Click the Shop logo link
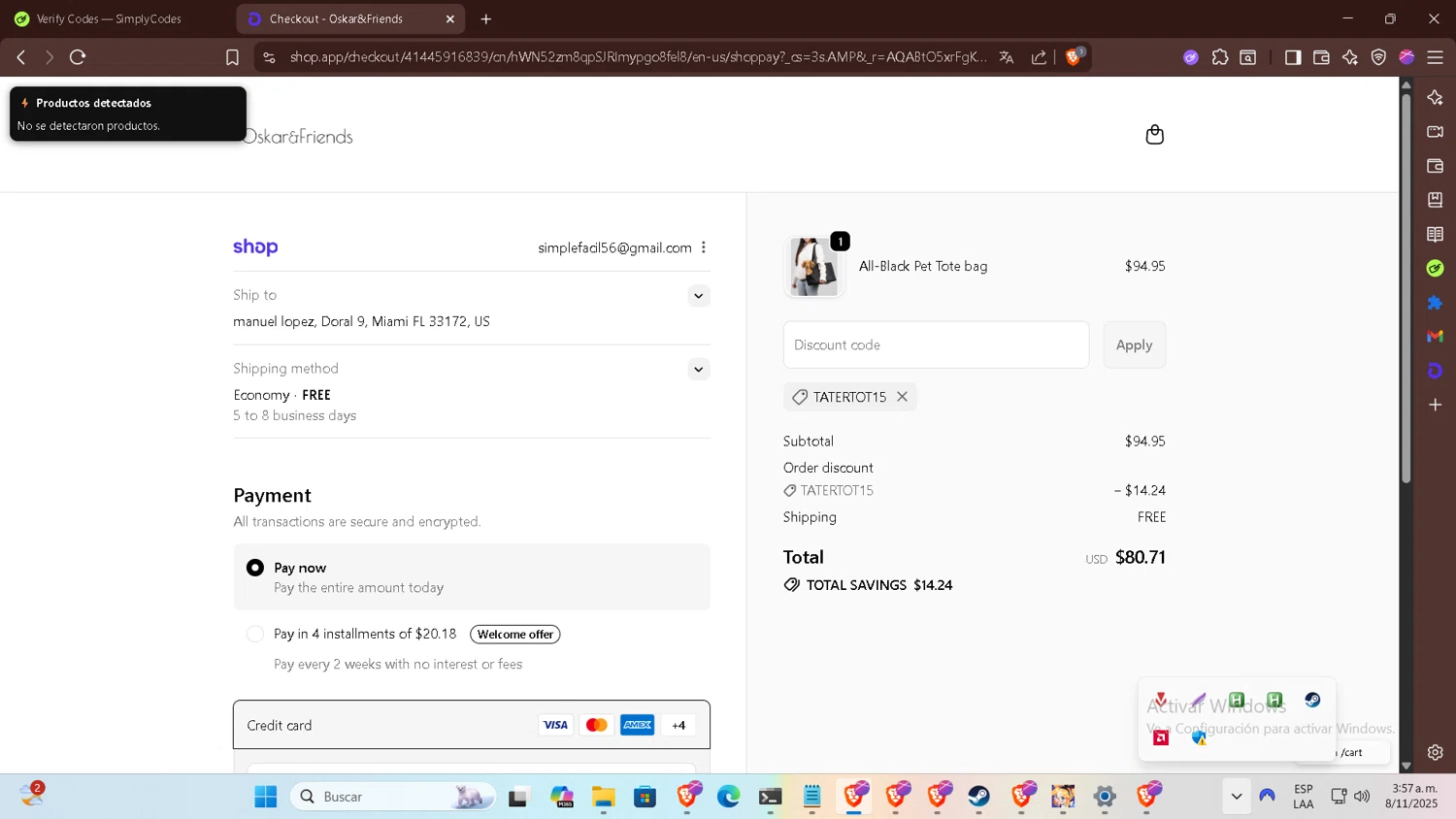The height and width of the screenshot is (819, 1456). (x=255, y=246)
